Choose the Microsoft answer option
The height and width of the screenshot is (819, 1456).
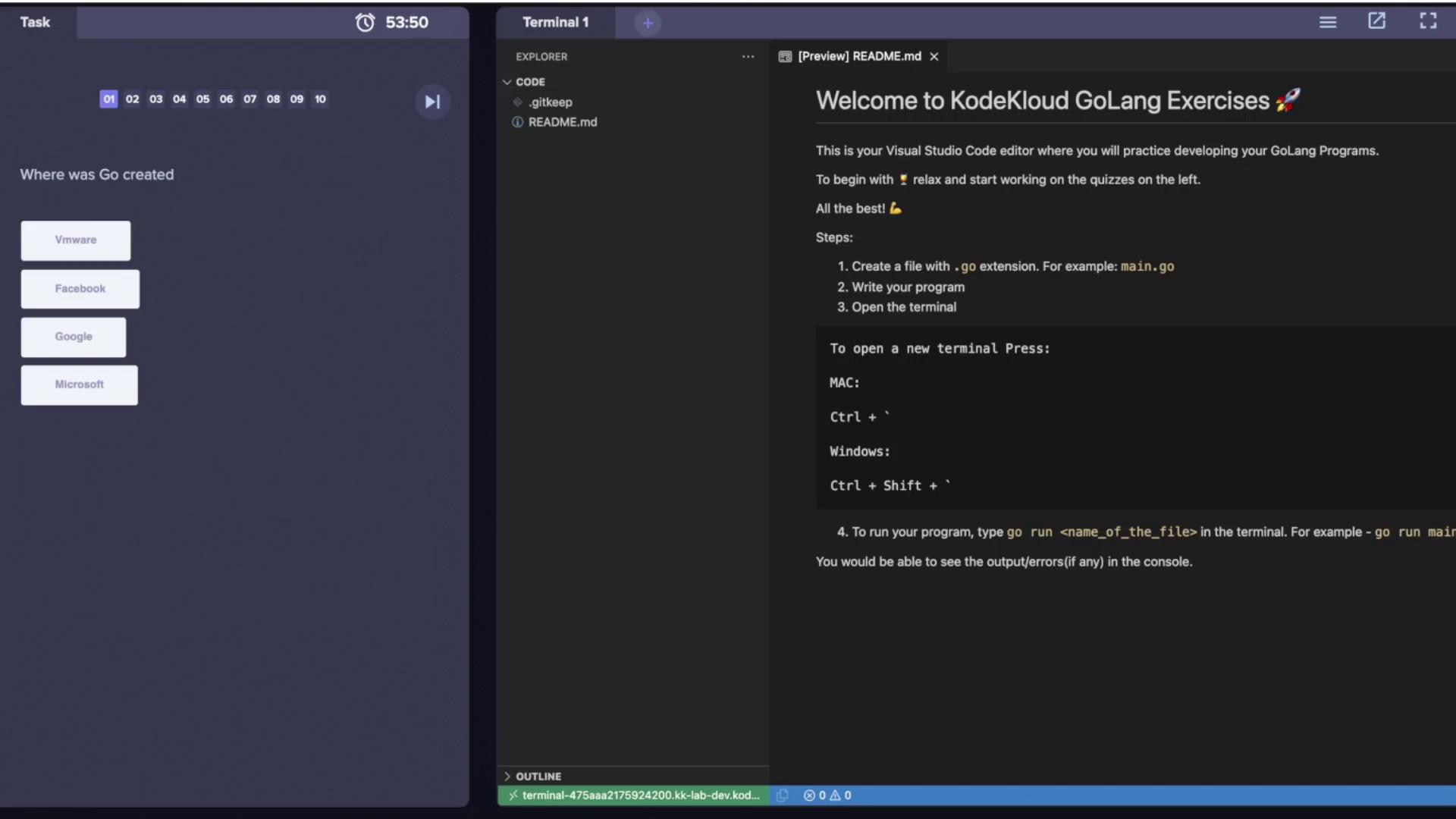point(80,384)
